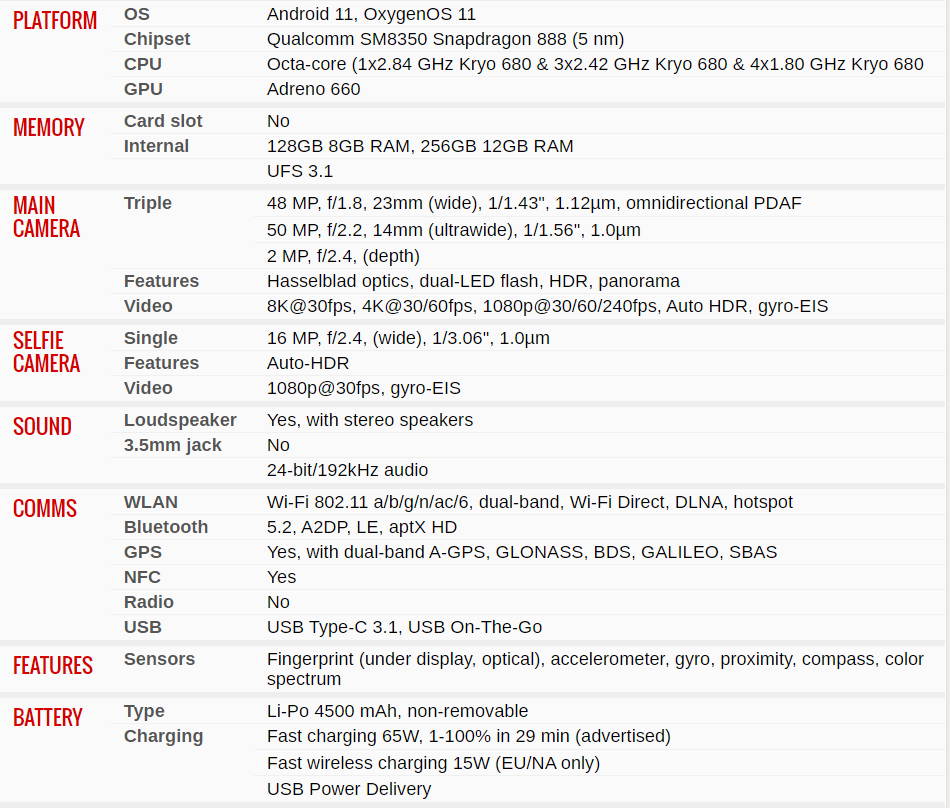Open the USB label link

pos(143,627)
